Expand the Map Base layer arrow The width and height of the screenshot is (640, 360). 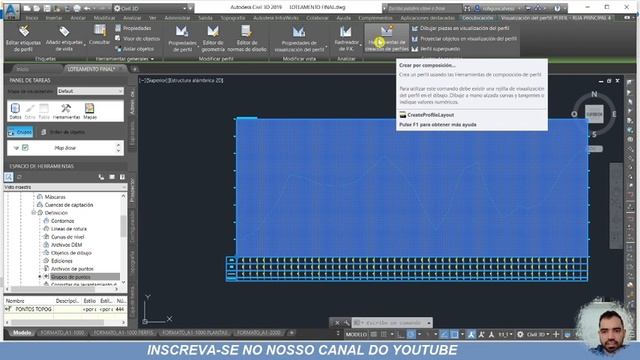pos(16,148)
